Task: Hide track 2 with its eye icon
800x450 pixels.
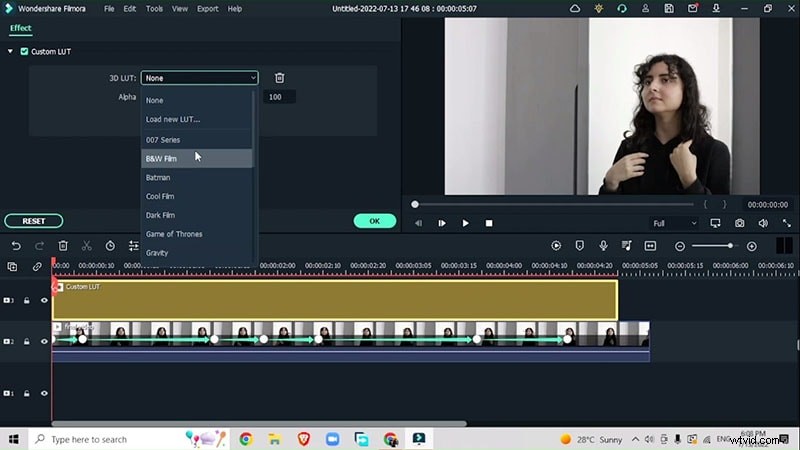Action: point(44,341)
